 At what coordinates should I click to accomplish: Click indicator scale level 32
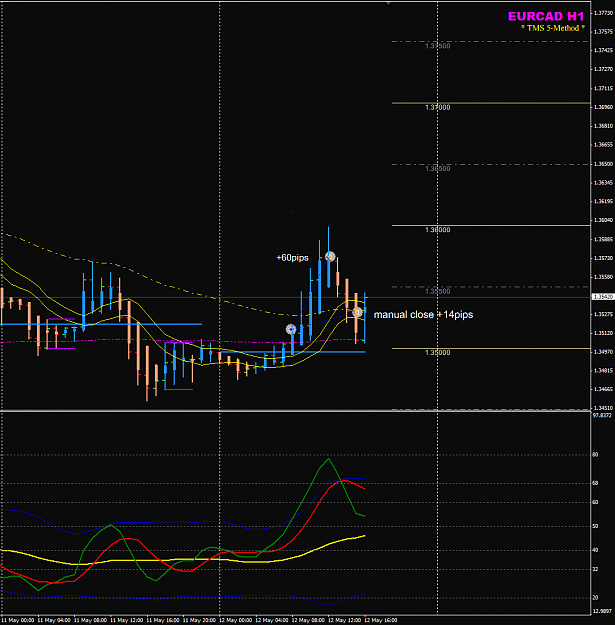(595, 570)
